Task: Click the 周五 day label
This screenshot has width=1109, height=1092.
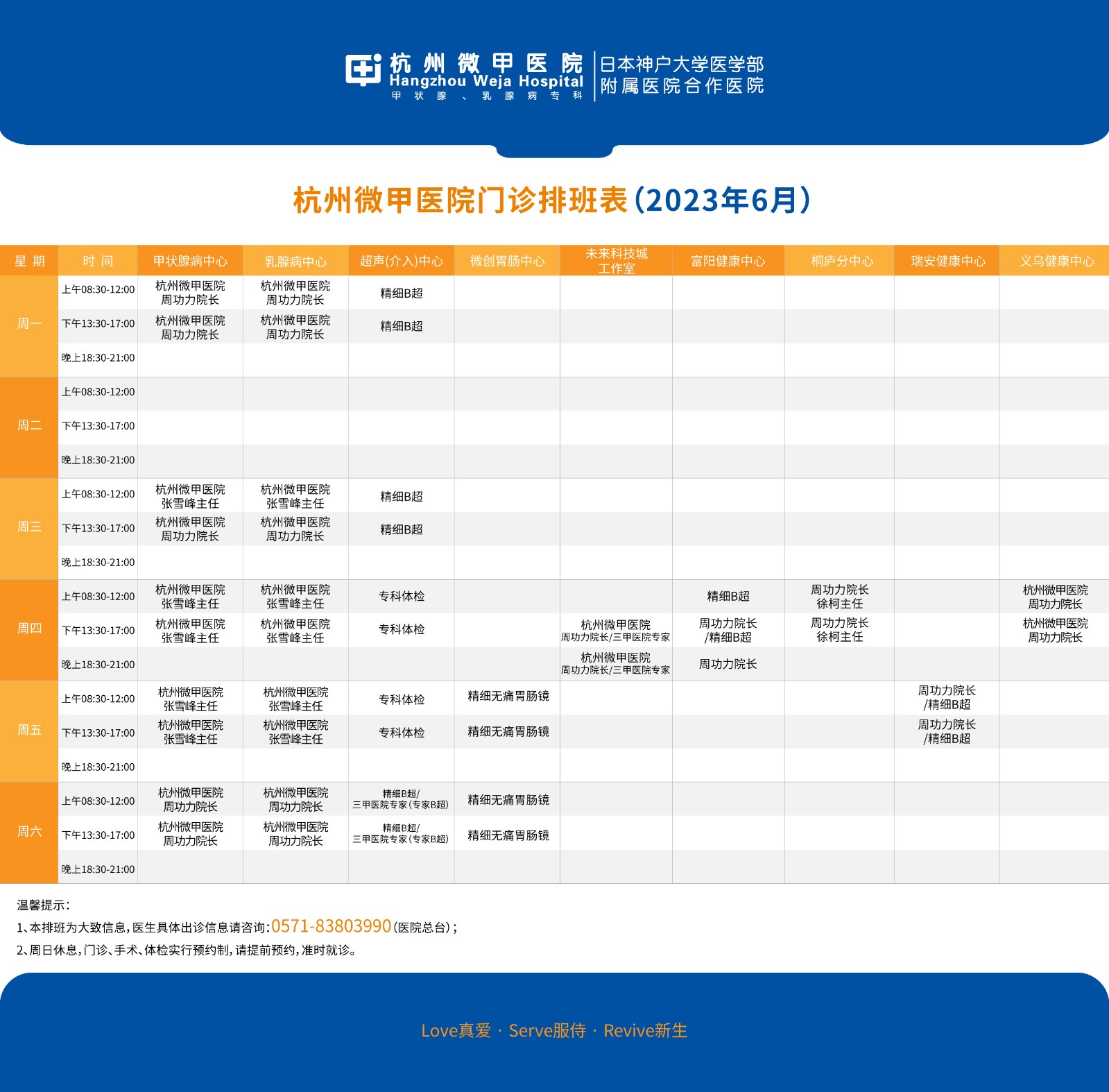Action: tap(29, 730)
